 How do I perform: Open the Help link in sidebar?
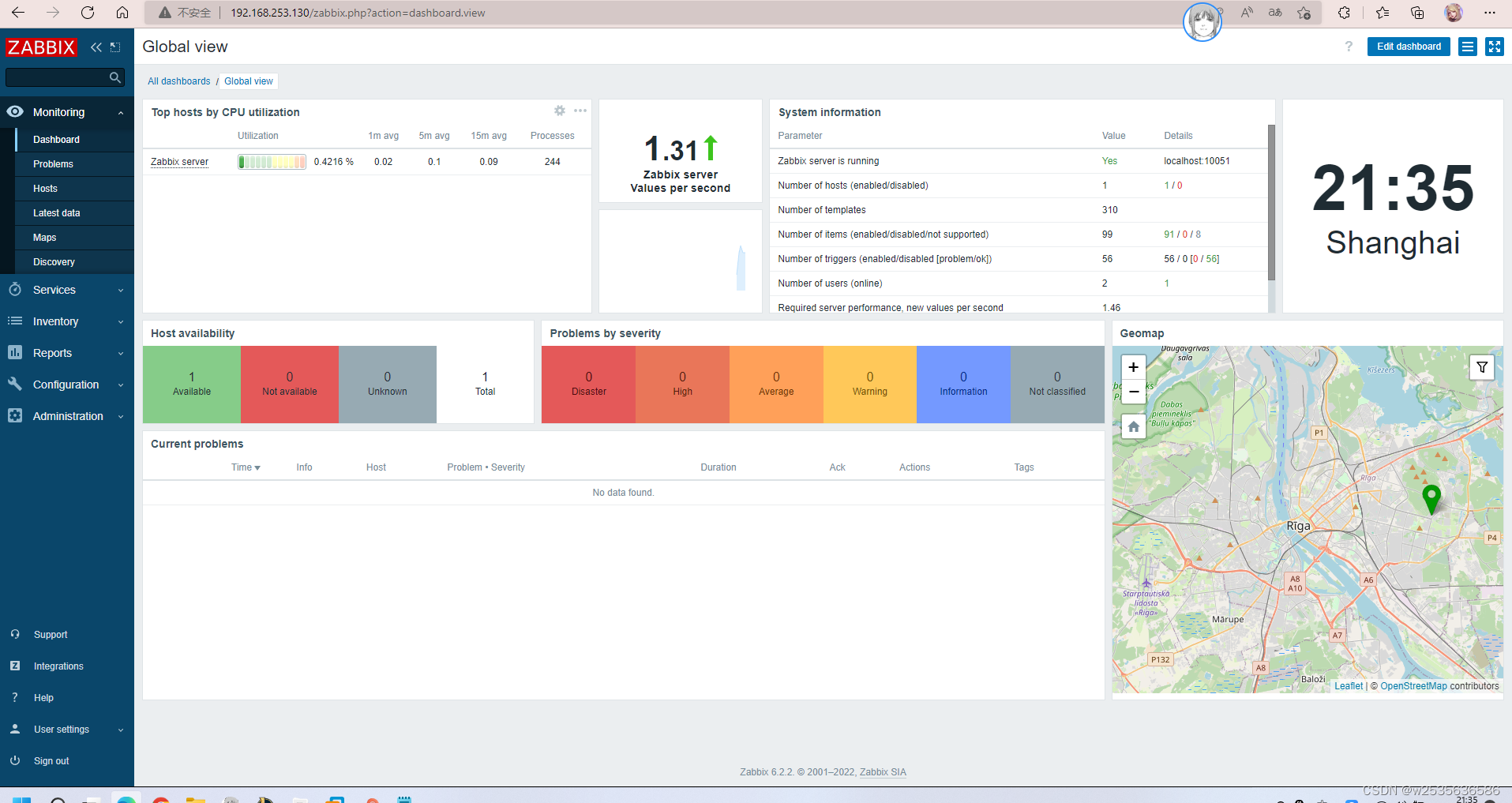click(43, 698)
